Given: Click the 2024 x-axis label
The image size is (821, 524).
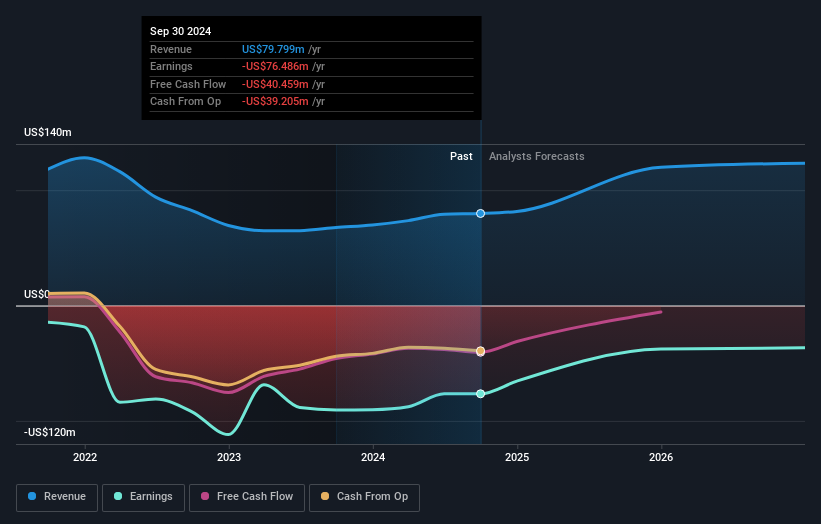Looking at the screenshot, I should [x=373, y=458].
